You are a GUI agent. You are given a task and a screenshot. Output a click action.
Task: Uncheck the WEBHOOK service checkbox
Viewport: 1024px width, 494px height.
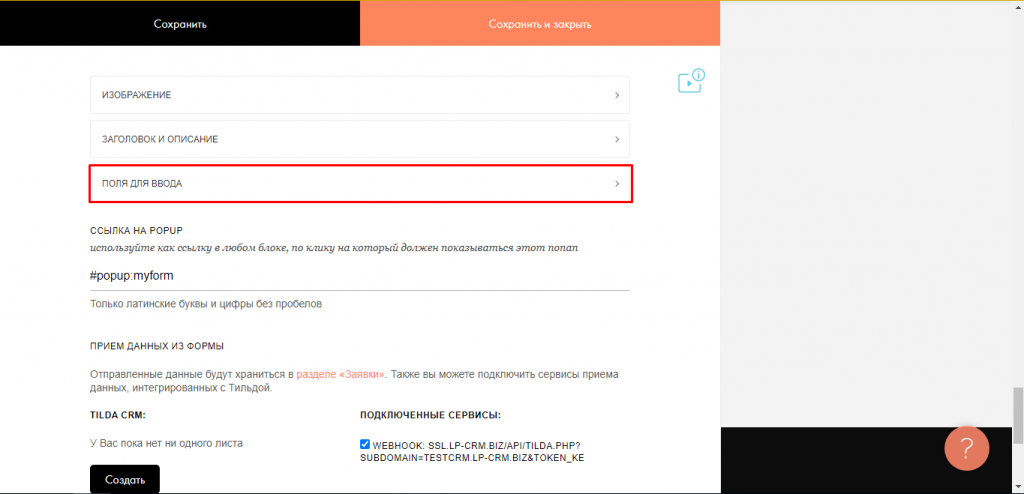365,444
